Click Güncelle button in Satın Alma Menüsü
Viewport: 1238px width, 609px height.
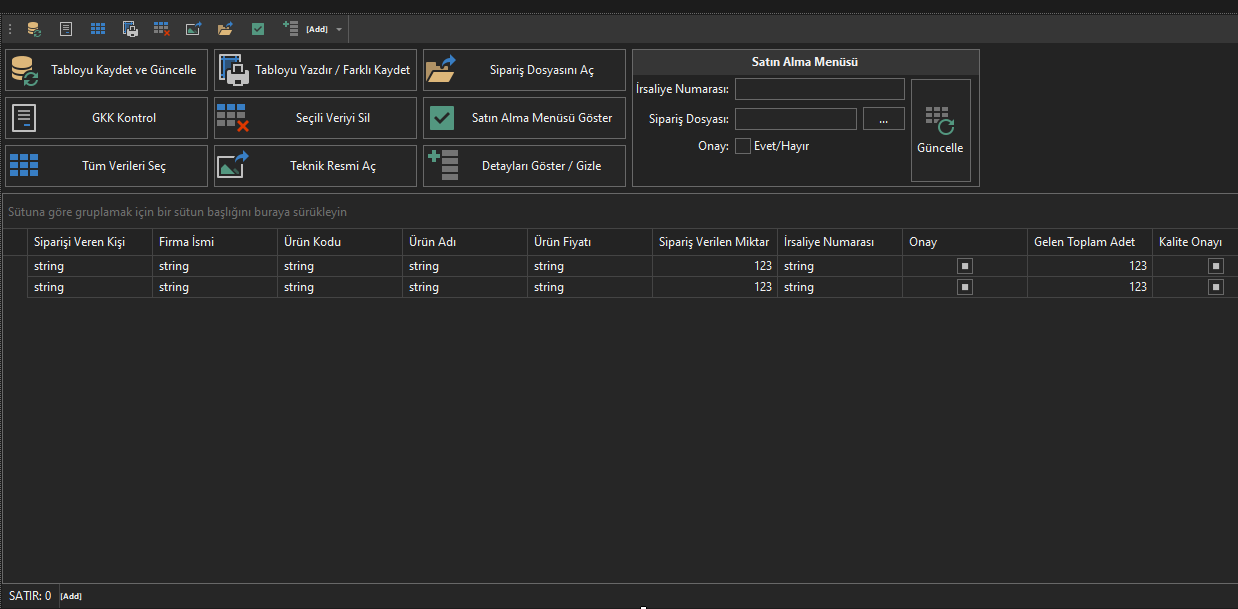click(x=940, y=131)
